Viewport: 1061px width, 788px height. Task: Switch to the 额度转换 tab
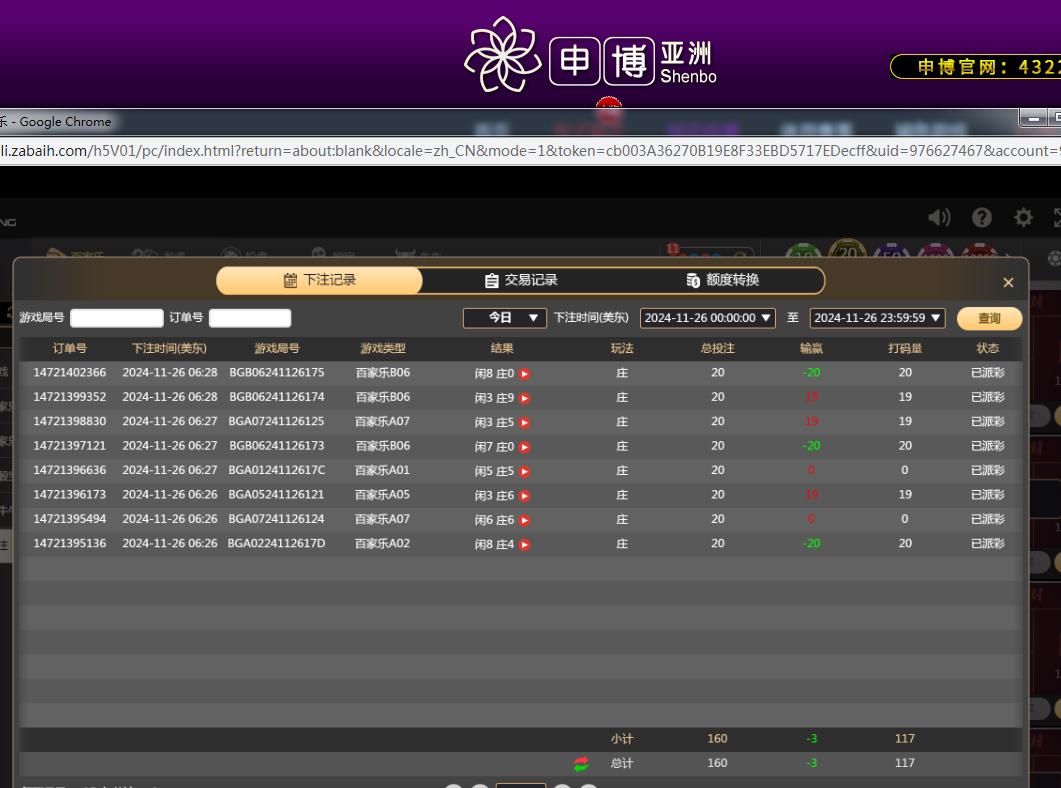click(723, 281)
